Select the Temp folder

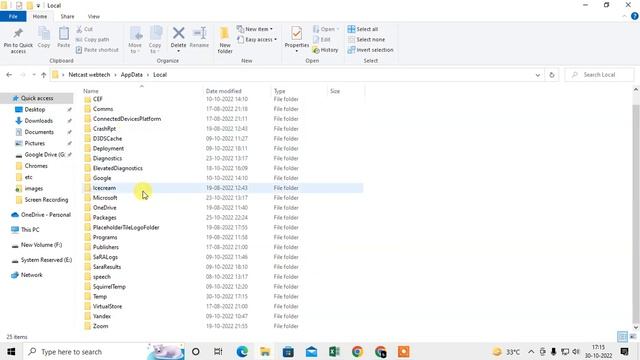[223, 296]
